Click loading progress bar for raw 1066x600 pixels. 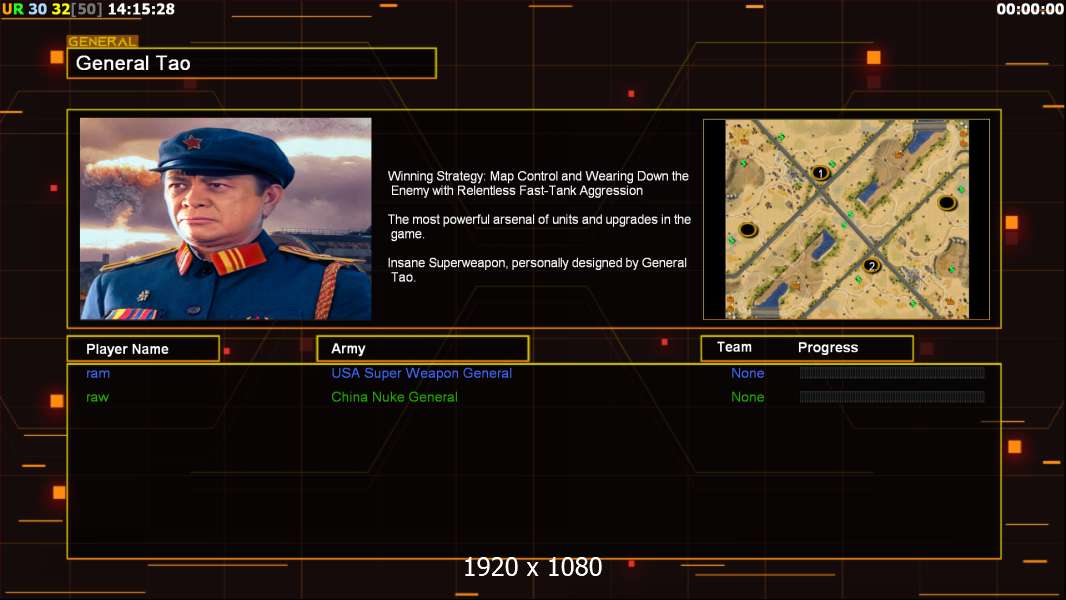tap(892, 396)
